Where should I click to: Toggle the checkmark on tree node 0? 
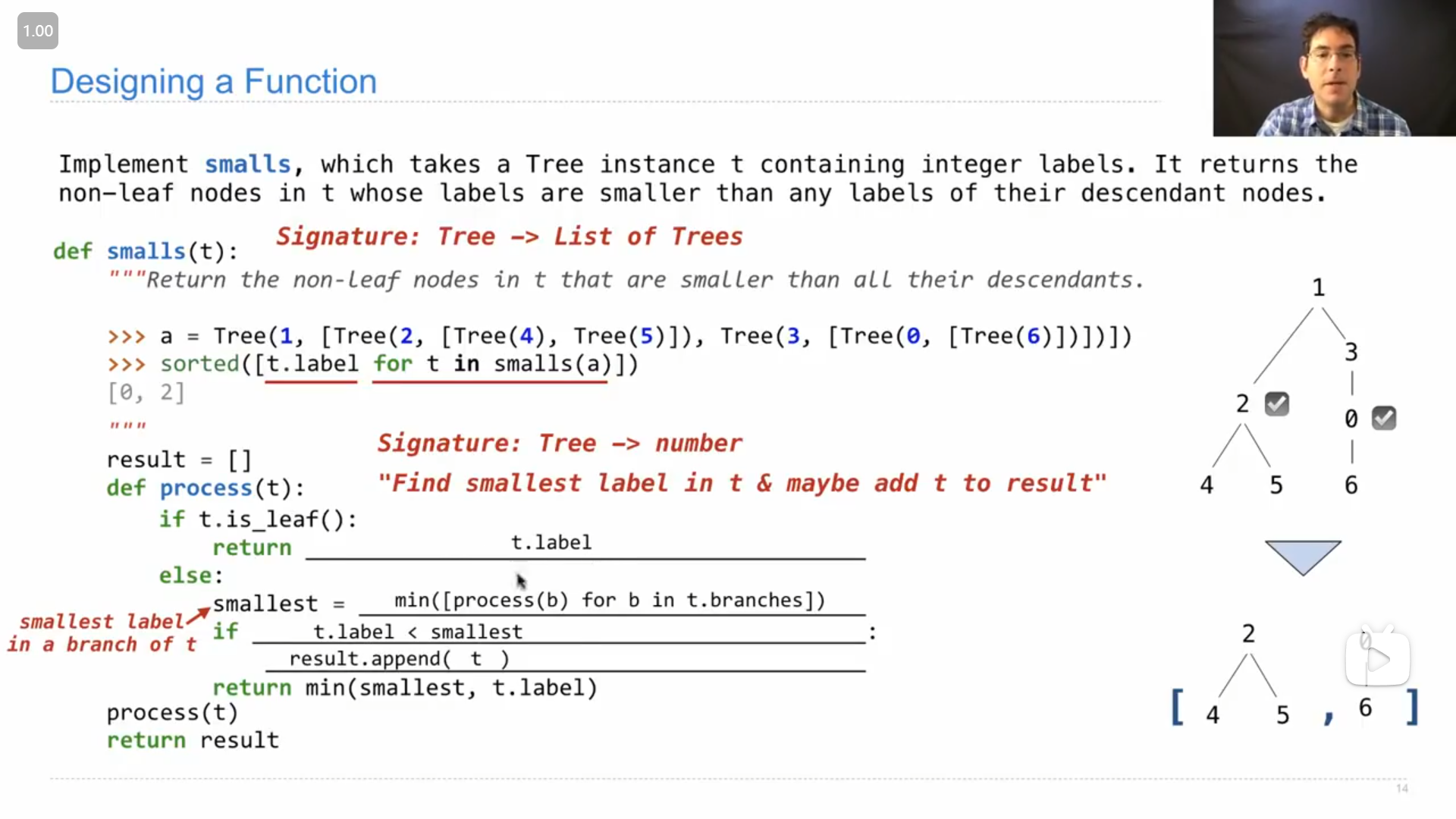[x=1383, y=418]
